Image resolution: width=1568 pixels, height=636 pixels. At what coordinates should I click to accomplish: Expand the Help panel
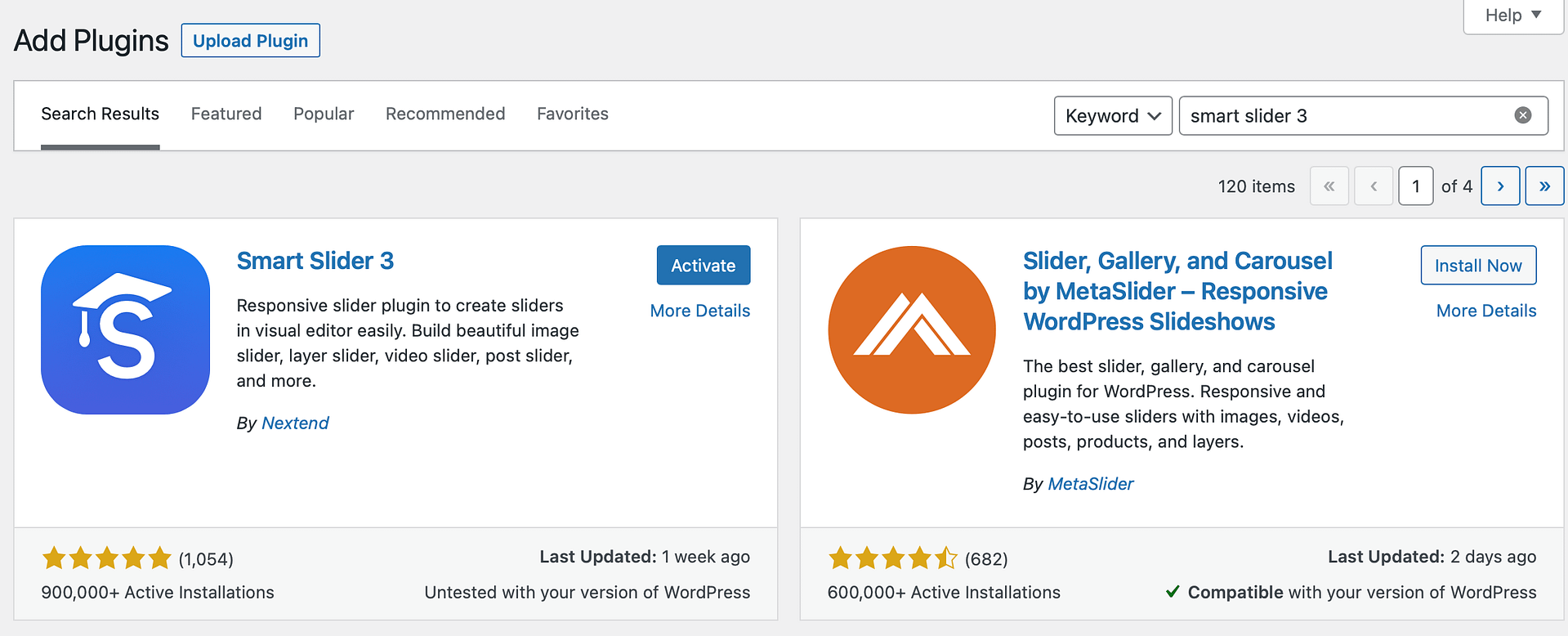pyautogui.click(x=1512, y=16)
